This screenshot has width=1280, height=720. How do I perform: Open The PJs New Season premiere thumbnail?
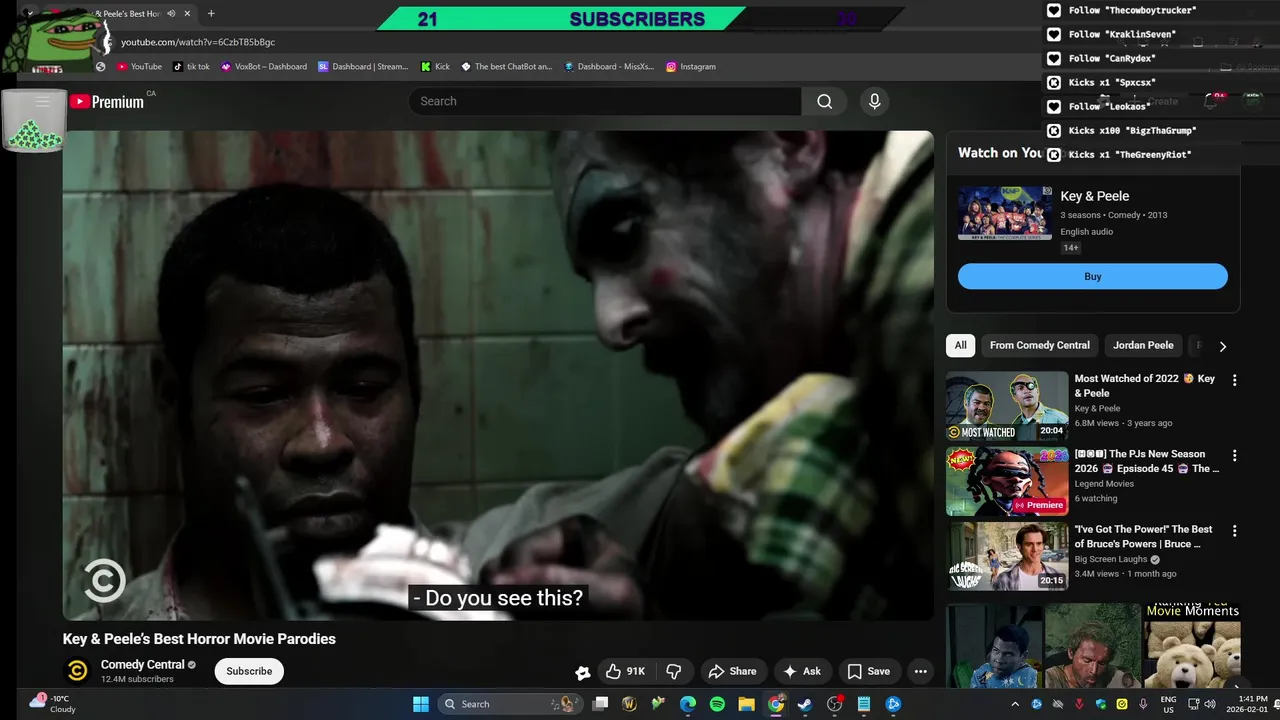1007,481
